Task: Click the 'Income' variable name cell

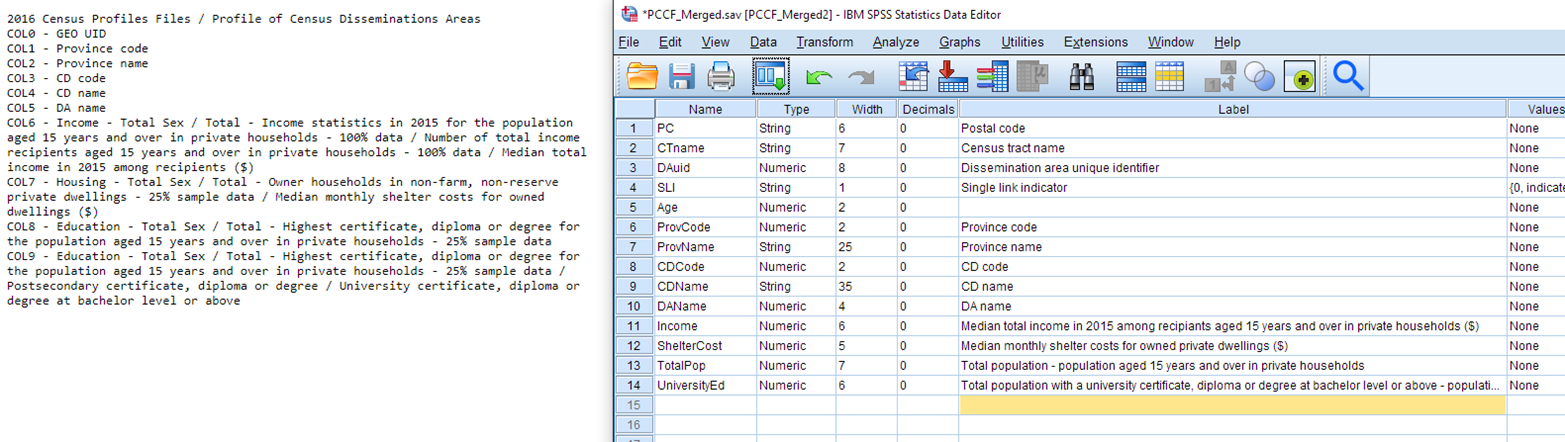Action: tap(705, 326)
